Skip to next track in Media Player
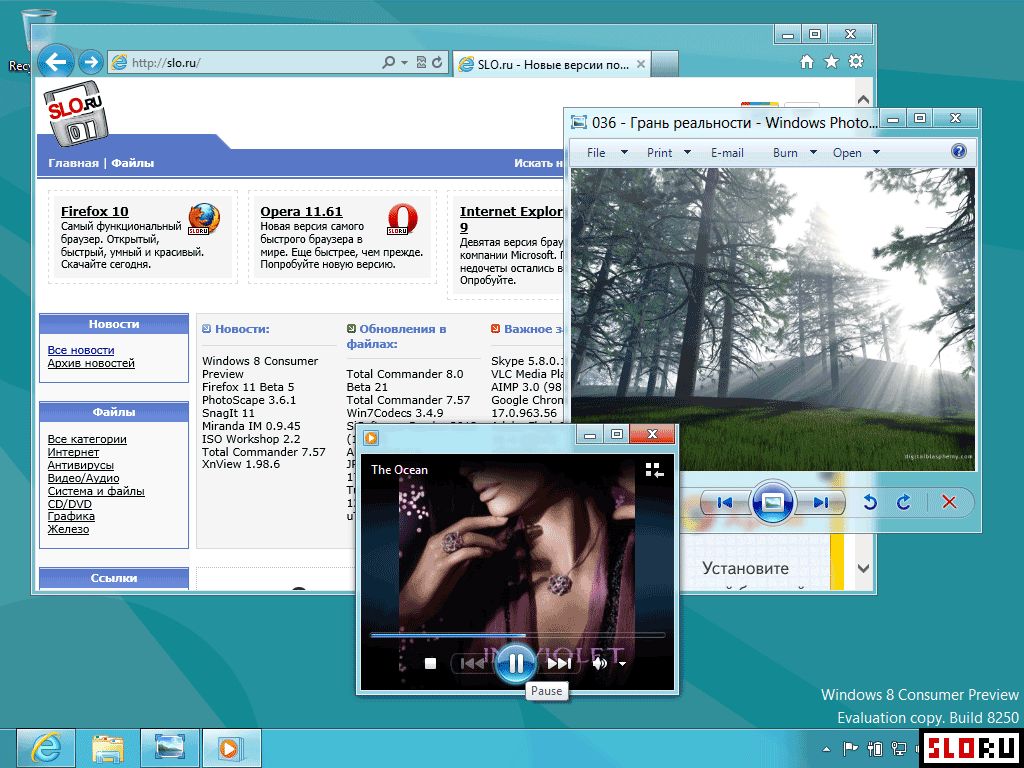Screen dimensions: 1024x768 tap(559, 664)
